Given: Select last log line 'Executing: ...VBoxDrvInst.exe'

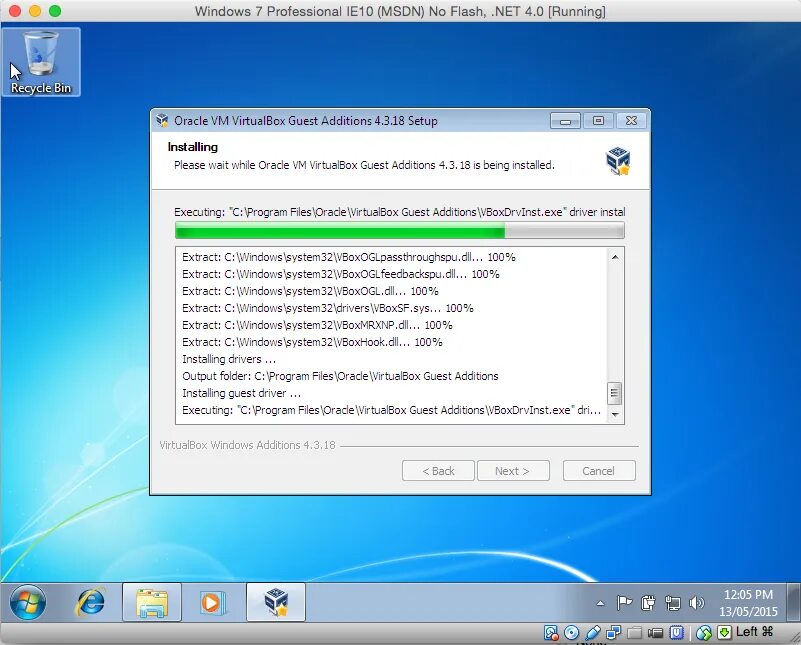Looking at the screenshot, I should coord(391,410).
